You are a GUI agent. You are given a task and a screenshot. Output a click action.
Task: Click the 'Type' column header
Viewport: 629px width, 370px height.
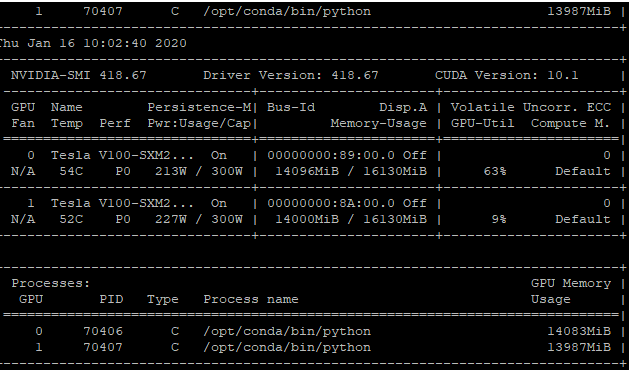(x=162, y=299)
